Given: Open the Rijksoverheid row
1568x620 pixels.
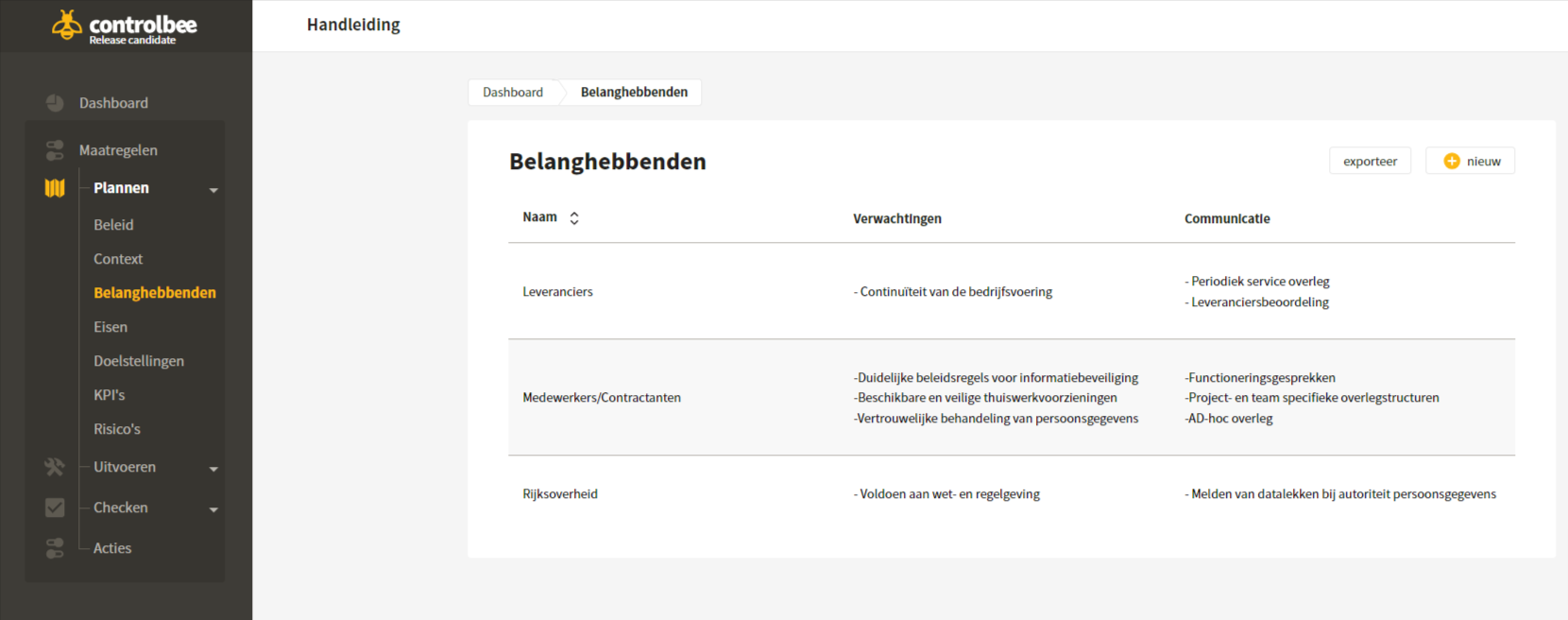Looking at the screenshot, I should click(1012, 494).
